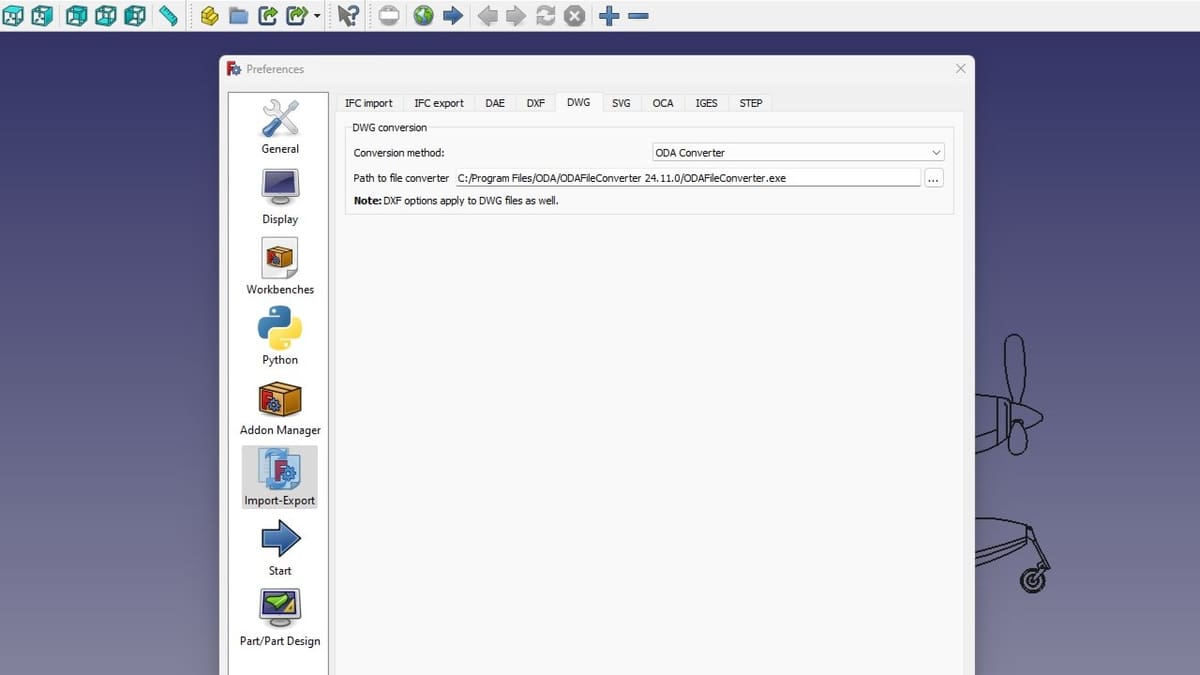
Task: Click the blue plus zoom-in icon
Action: pyautogui.click(x=609, y=16)
